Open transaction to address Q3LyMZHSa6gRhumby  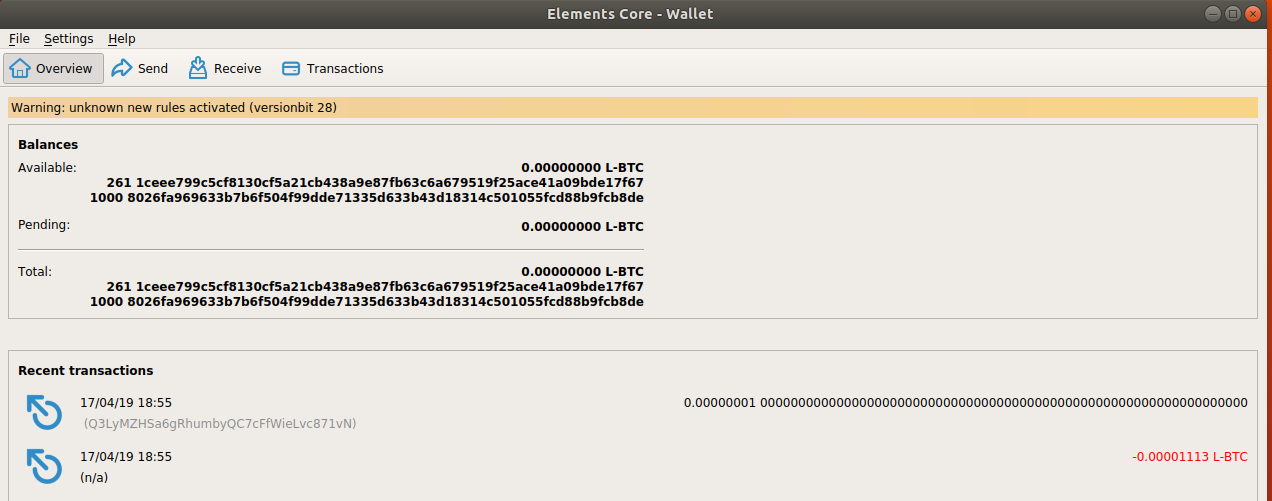pyautogui.click(x=219, y=423)
